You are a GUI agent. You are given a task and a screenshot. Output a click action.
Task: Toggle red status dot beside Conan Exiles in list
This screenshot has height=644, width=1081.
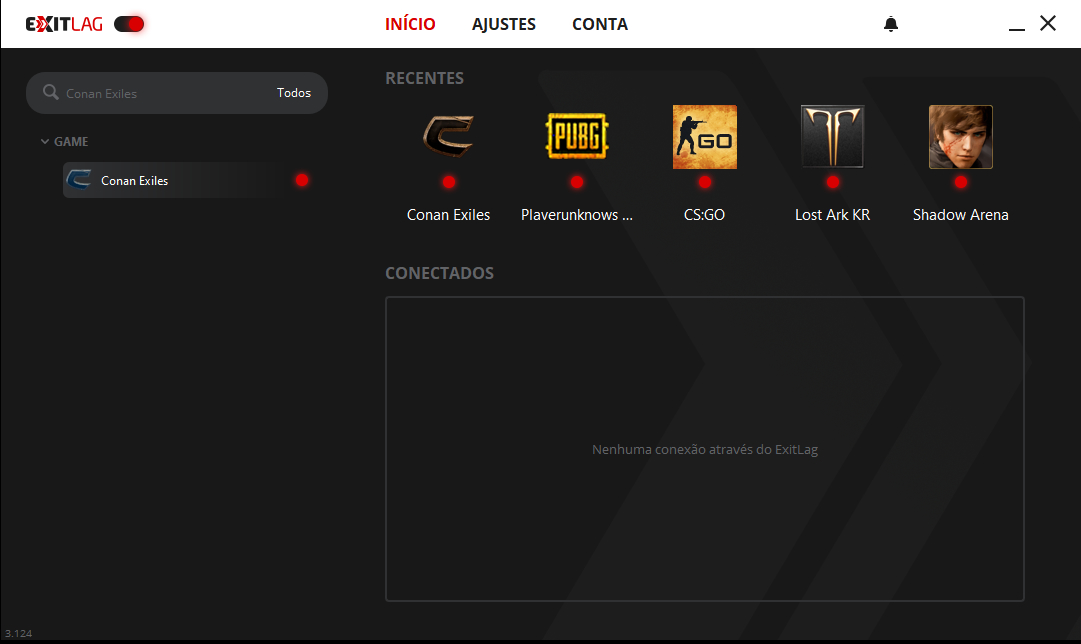(302, 180)
